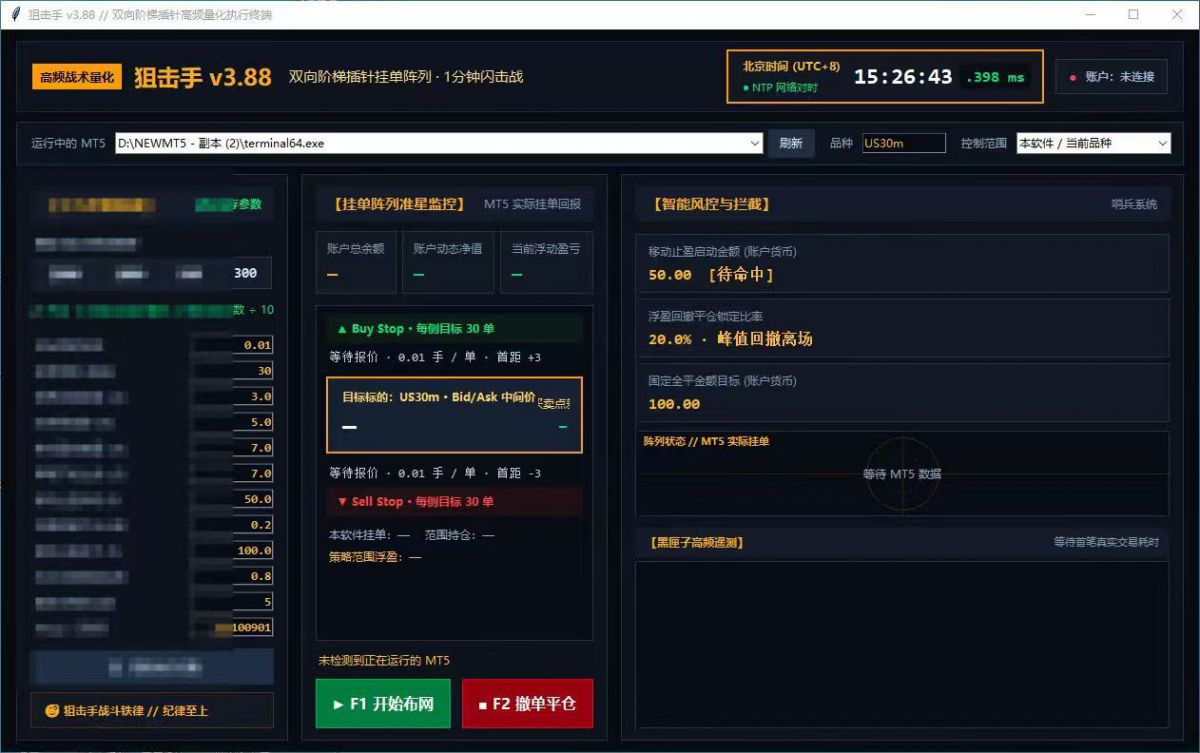Select the parameter field showing 0.2
The height and width of the screenshot is (753, 1200).
tap(253, 525)
